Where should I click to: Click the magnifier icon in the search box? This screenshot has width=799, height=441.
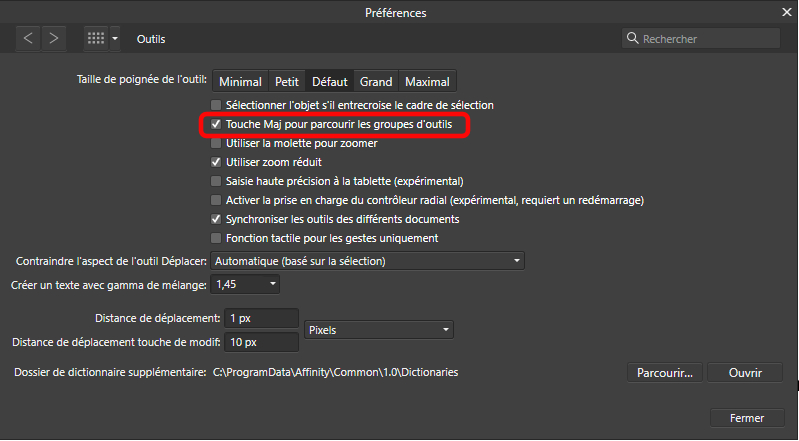click(x=632, y=38)
